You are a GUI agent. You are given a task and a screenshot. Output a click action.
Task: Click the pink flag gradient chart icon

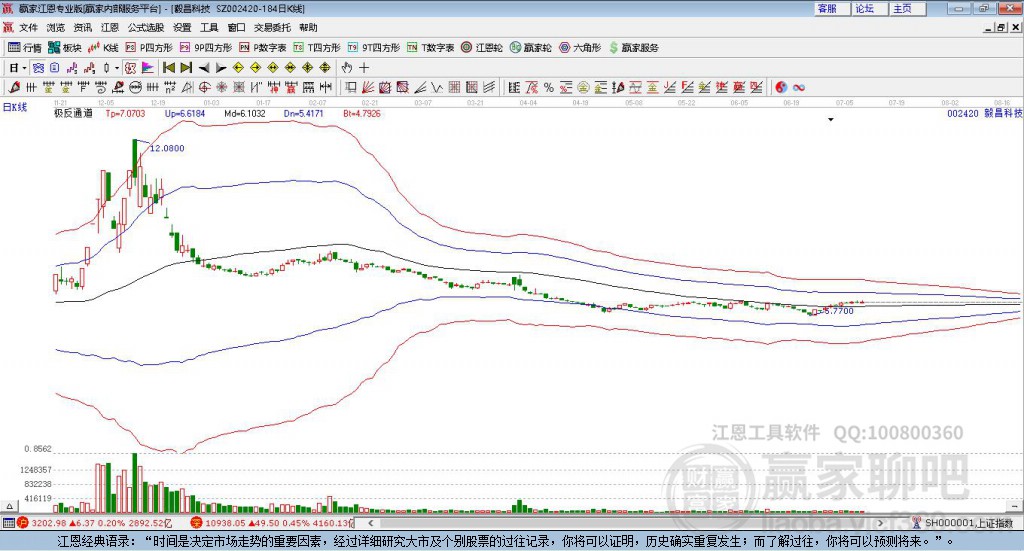pos(148,68)
